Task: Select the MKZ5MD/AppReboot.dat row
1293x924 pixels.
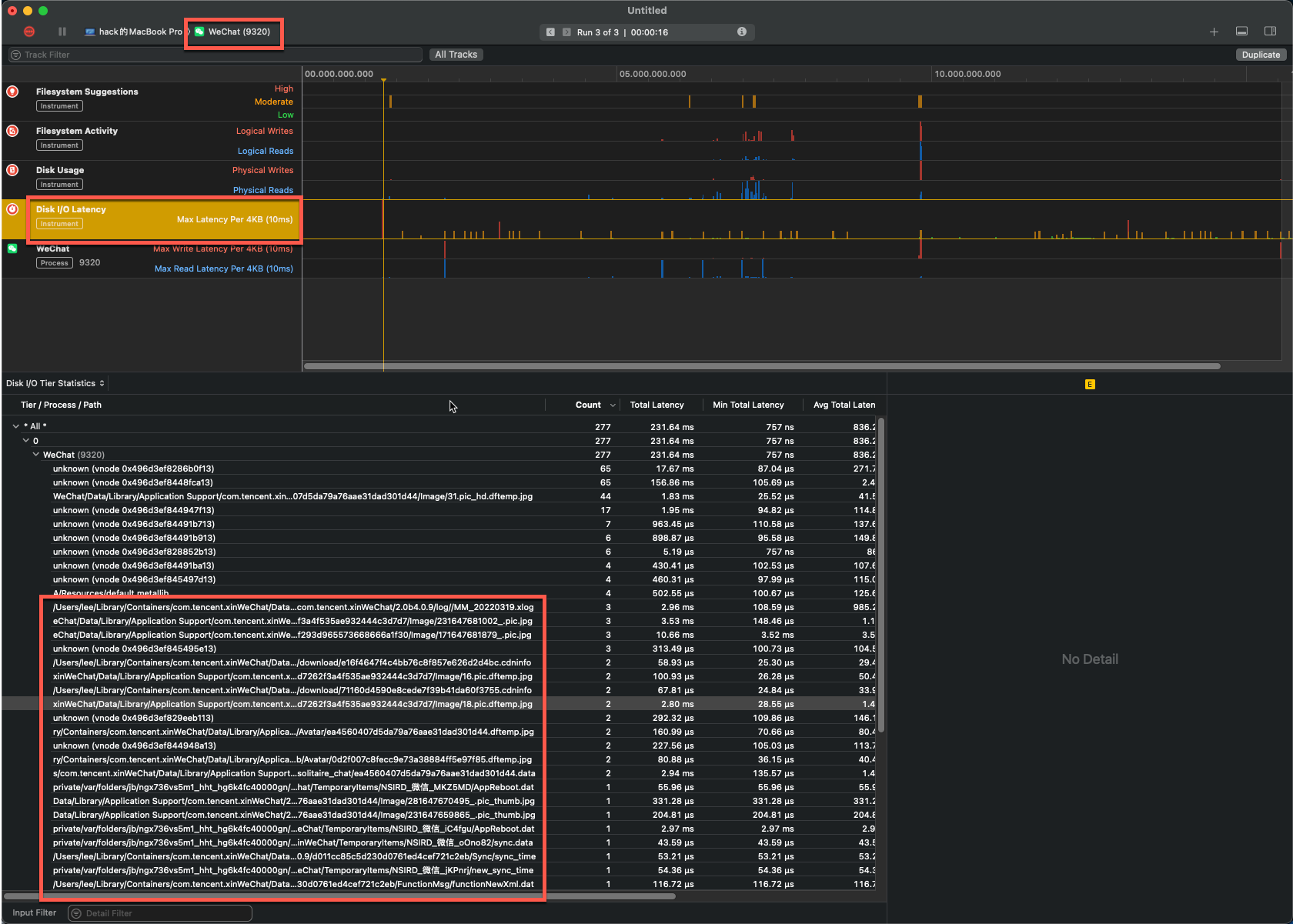Action: pyautogui.click(x=440, y=787)
